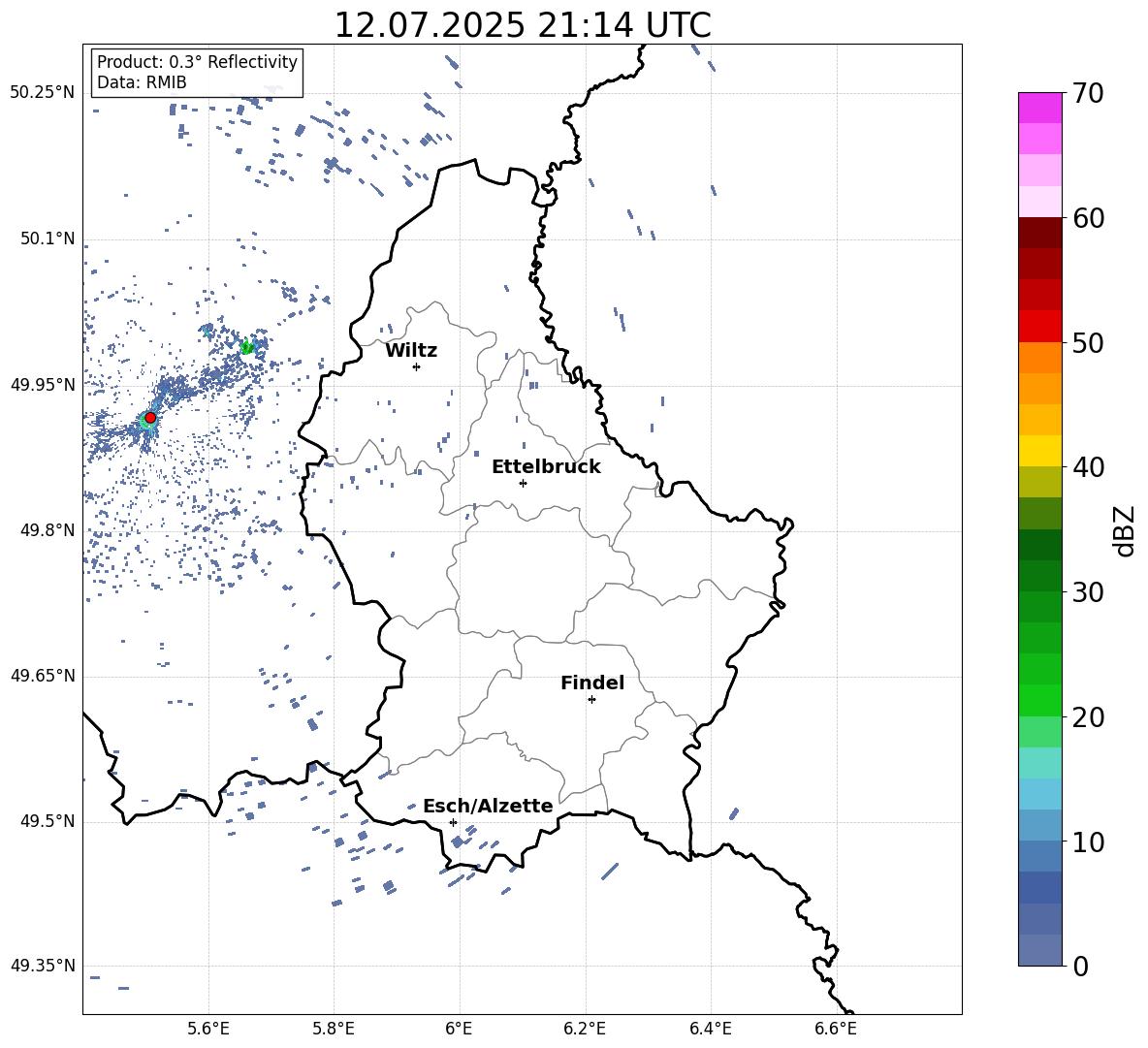Viewport: 1148px width, 1048px height.
Task: Click the Esch/Alzette city label
Action: [x=488, y=807]
